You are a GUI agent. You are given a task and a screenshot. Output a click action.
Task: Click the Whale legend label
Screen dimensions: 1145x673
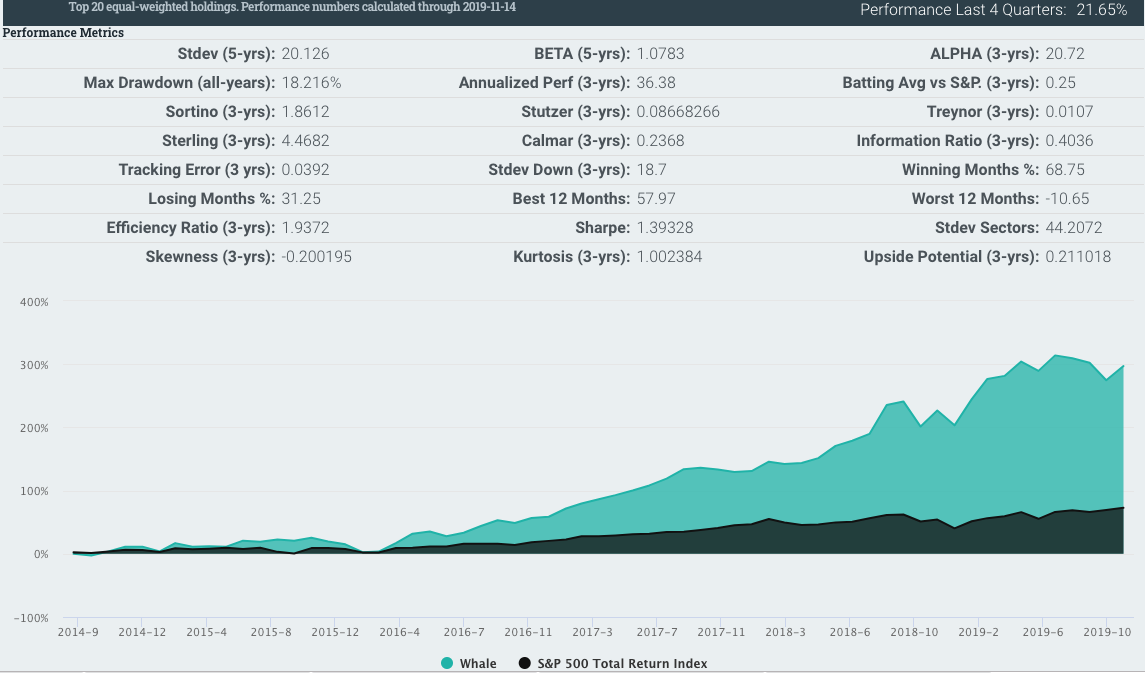pos(478,663)
